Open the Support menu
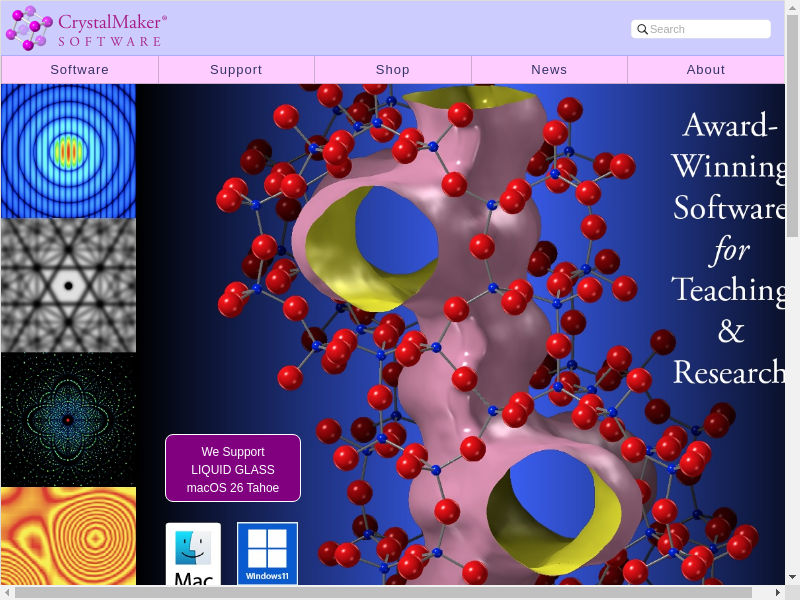This screenshot has height=600, width=800. coord(236,70)
